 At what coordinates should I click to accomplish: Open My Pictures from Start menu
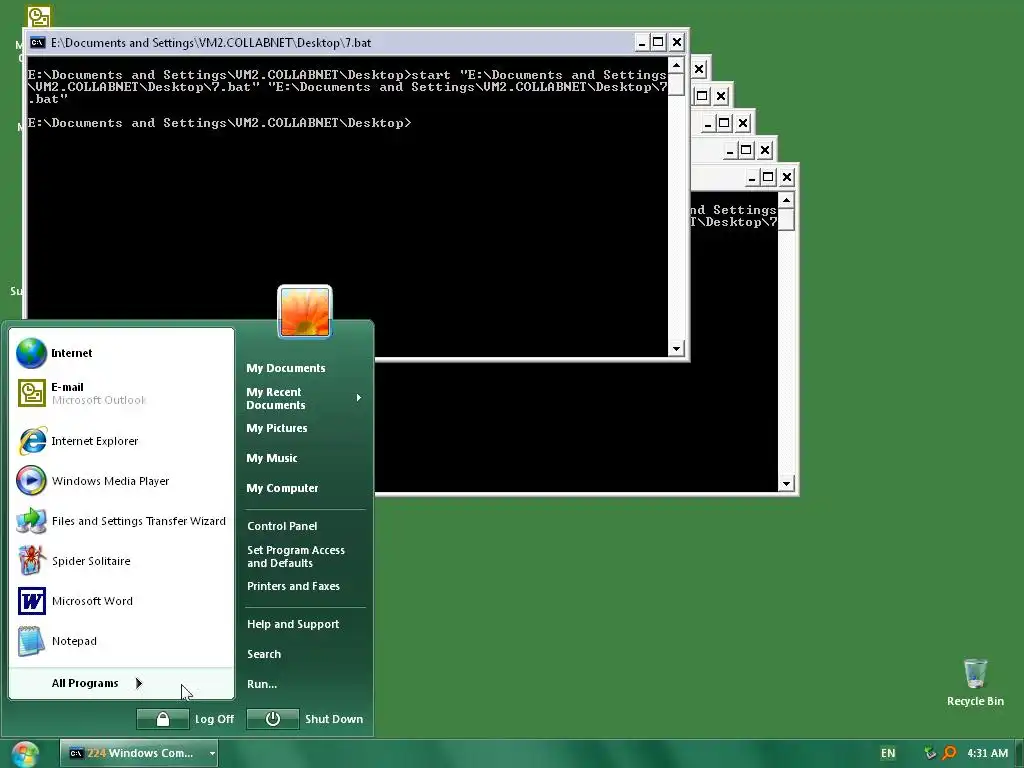276,428
